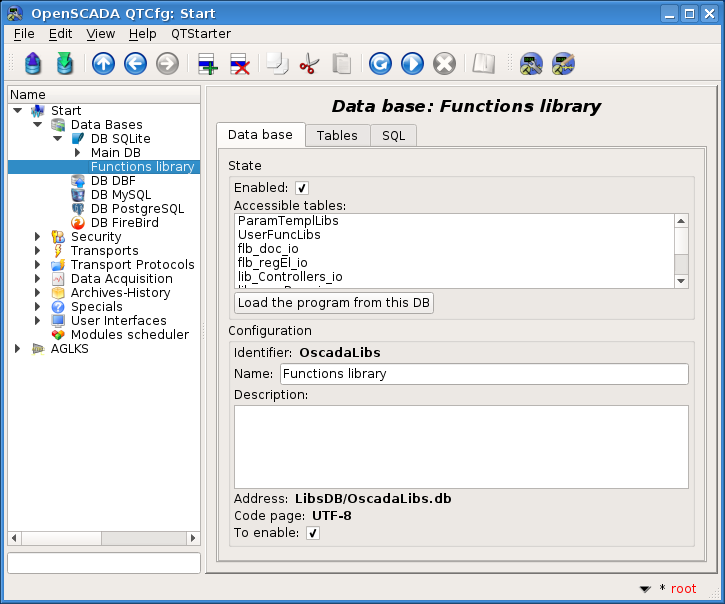Screen dimensions: 725x604
Task: Open the user dropdown arrow in status bar
Action: click(645, 589)
